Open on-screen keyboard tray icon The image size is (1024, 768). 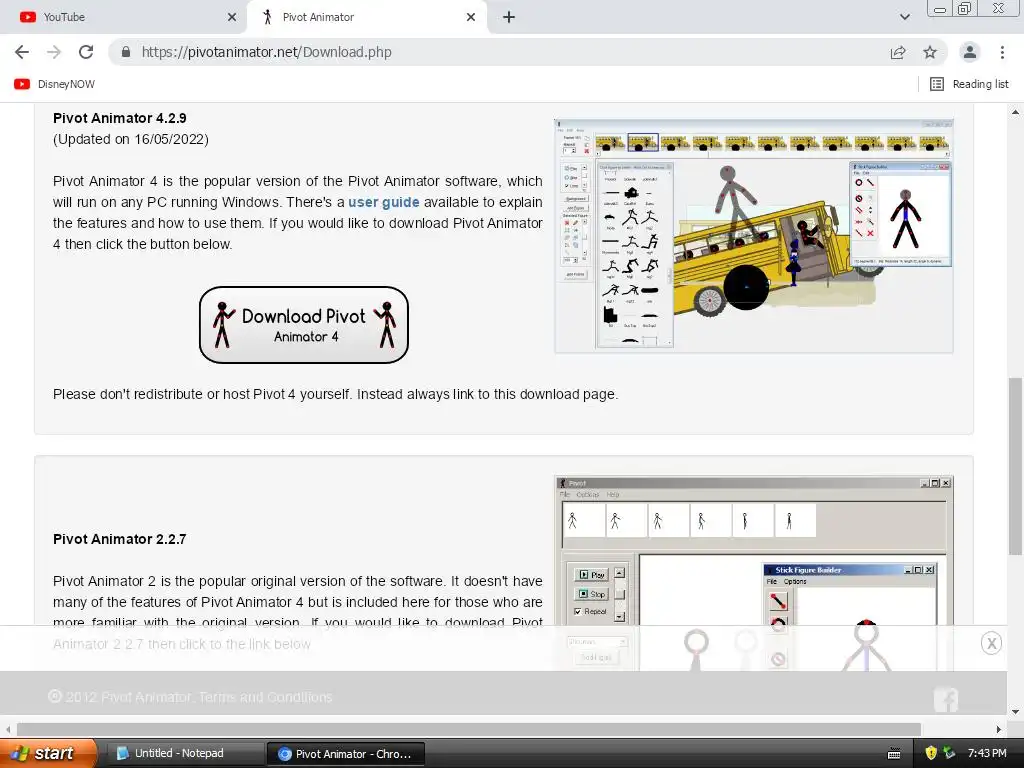pyautogui.click(x=895, y=754)
